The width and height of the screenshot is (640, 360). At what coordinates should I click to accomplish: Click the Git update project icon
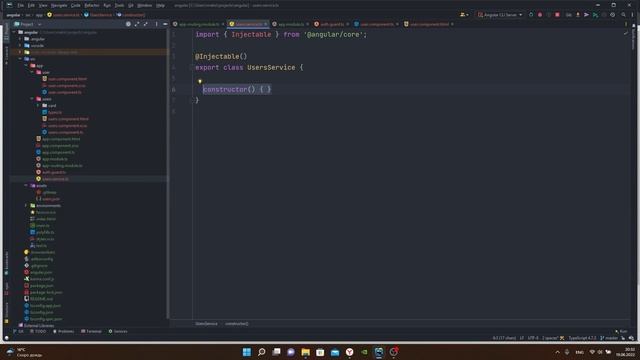pyautogui.click(x=578, y=15)
